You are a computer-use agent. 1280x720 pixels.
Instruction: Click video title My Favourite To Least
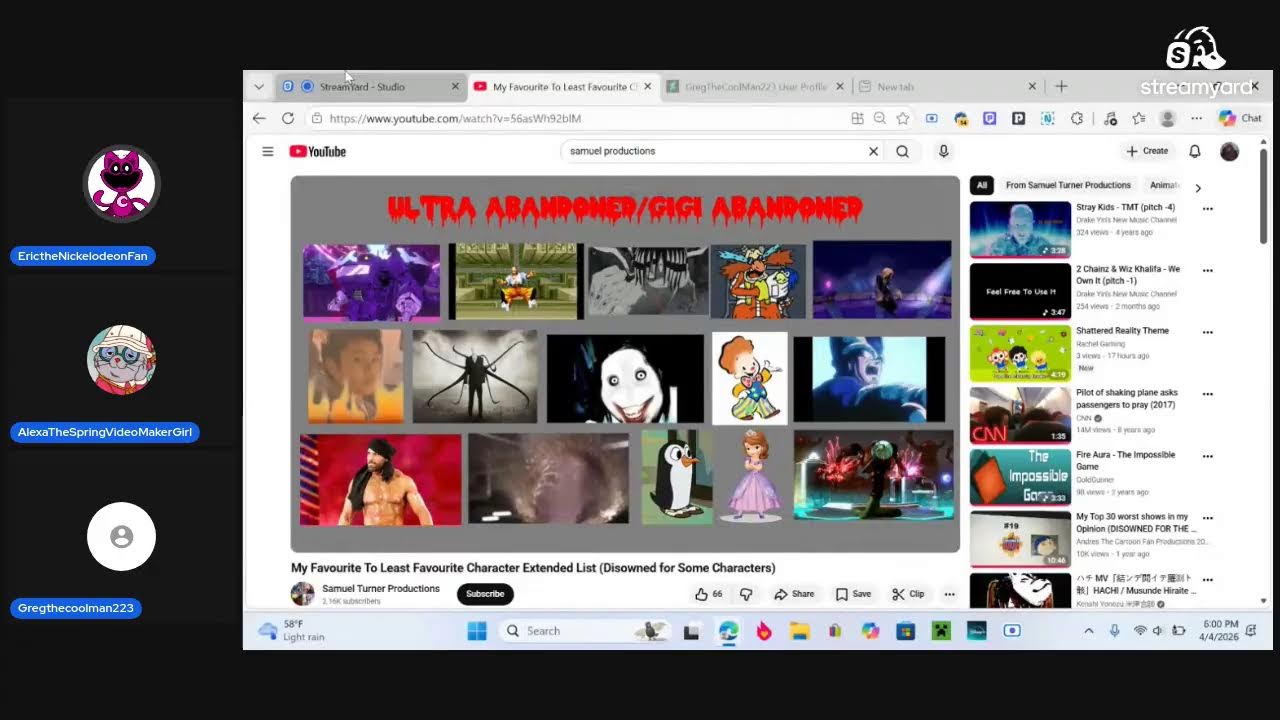533,568
